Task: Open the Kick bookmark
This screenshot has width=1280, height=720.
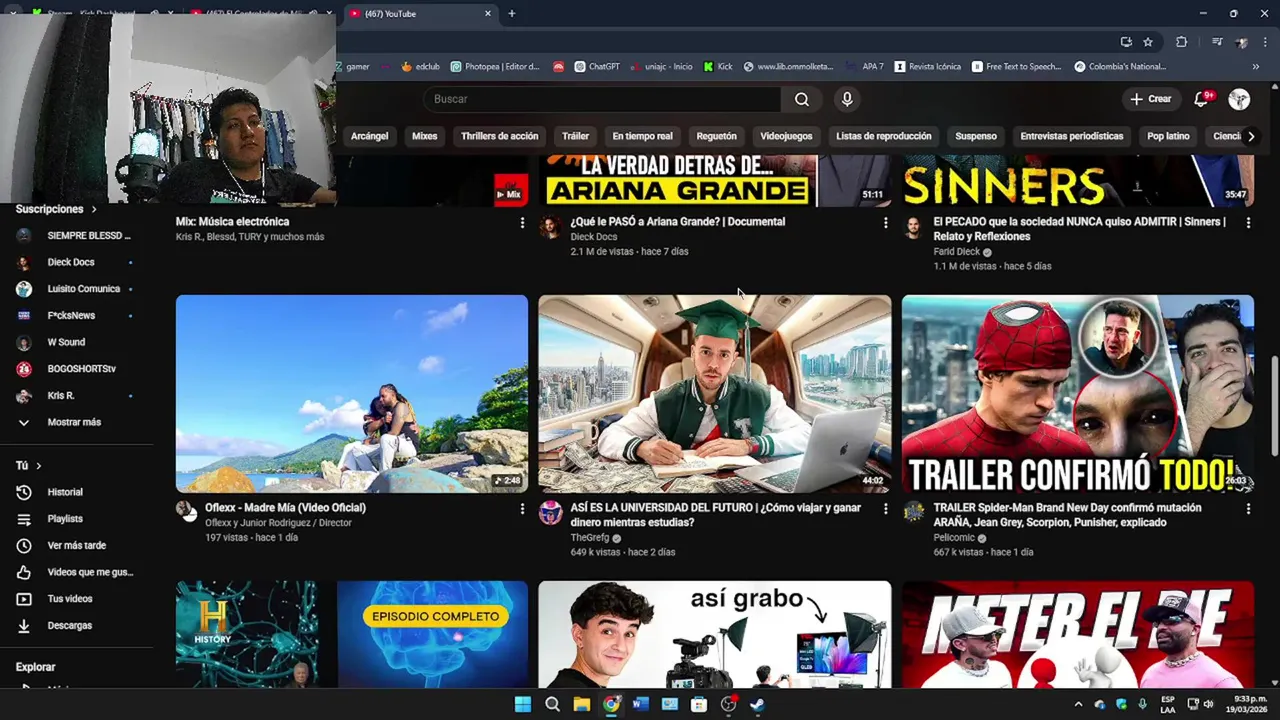Action: point(718,67)
